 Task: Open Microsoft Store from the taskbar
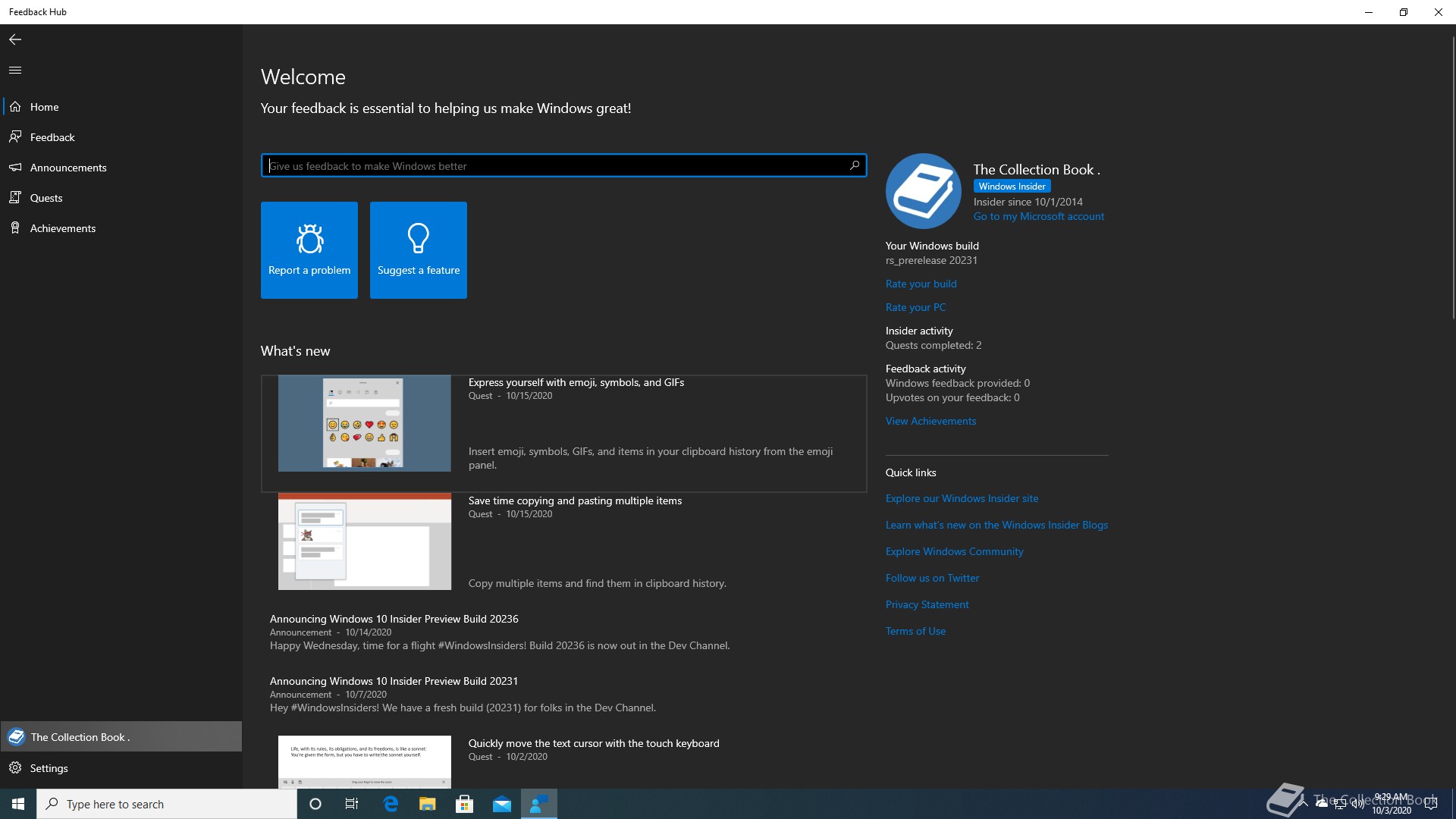[465, 804]
